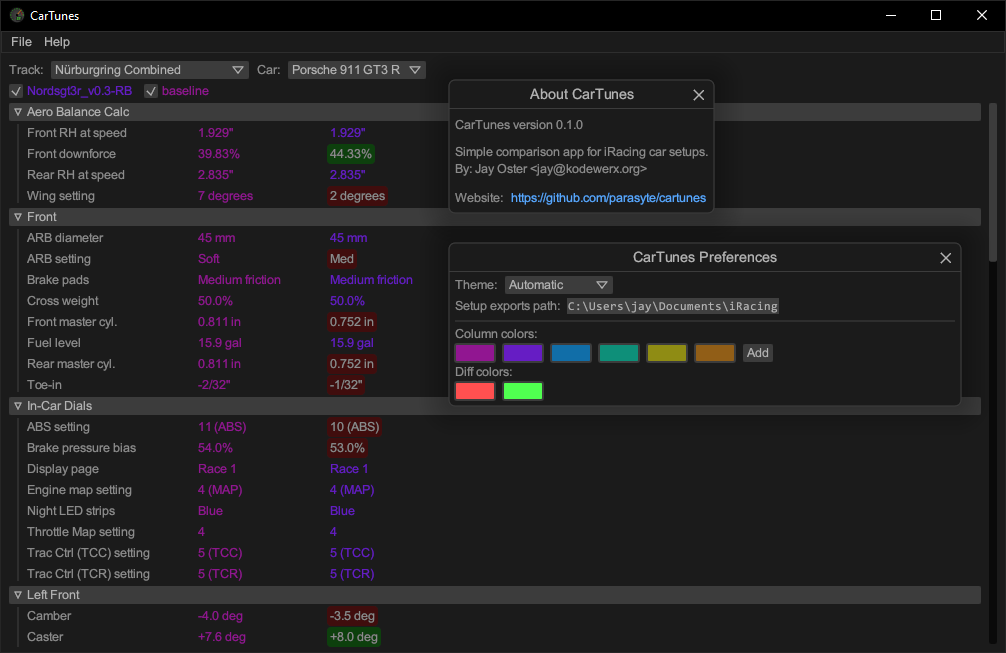Pick the purple column color swatch
The height and width of the screenshot is (653, 1006).
pos(523,353)
